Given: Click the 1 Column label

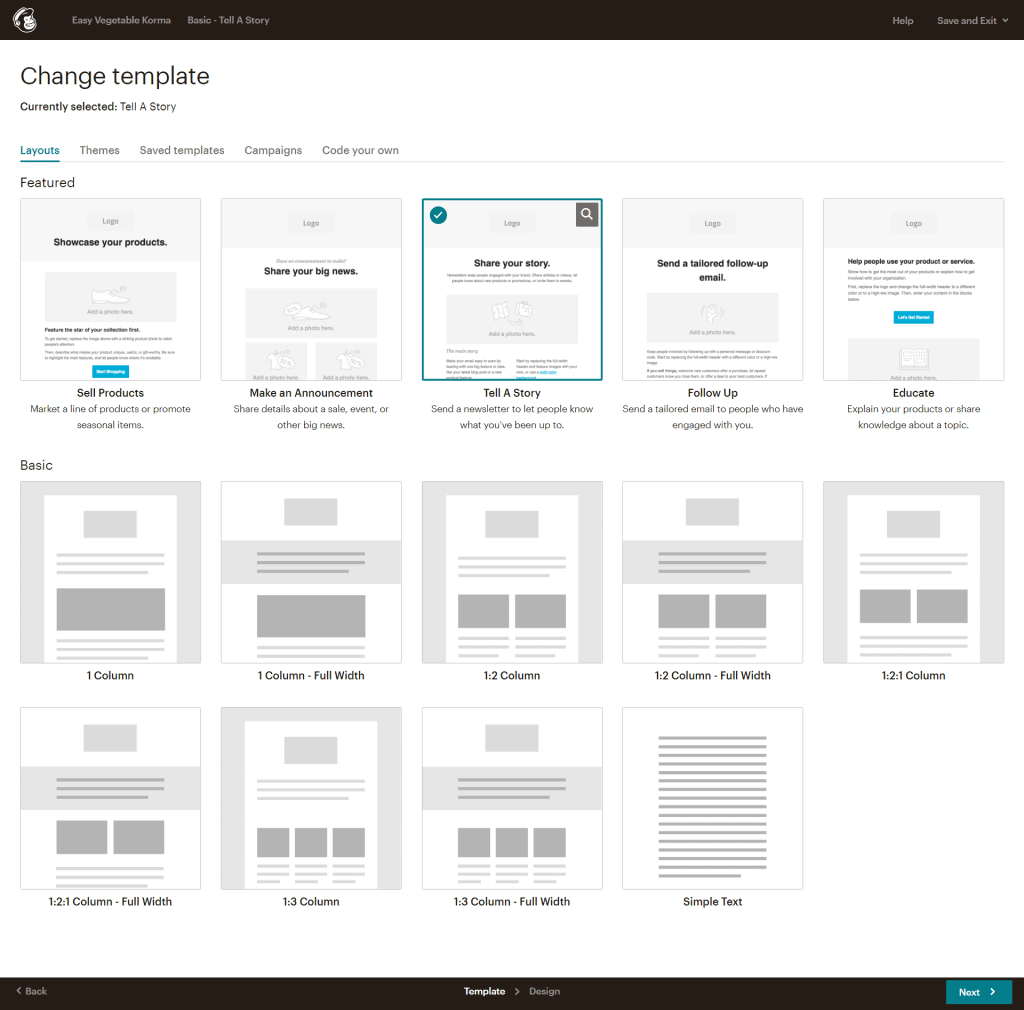Looking at the screenshot, I should pyautogui.click(x=110, y=676).
